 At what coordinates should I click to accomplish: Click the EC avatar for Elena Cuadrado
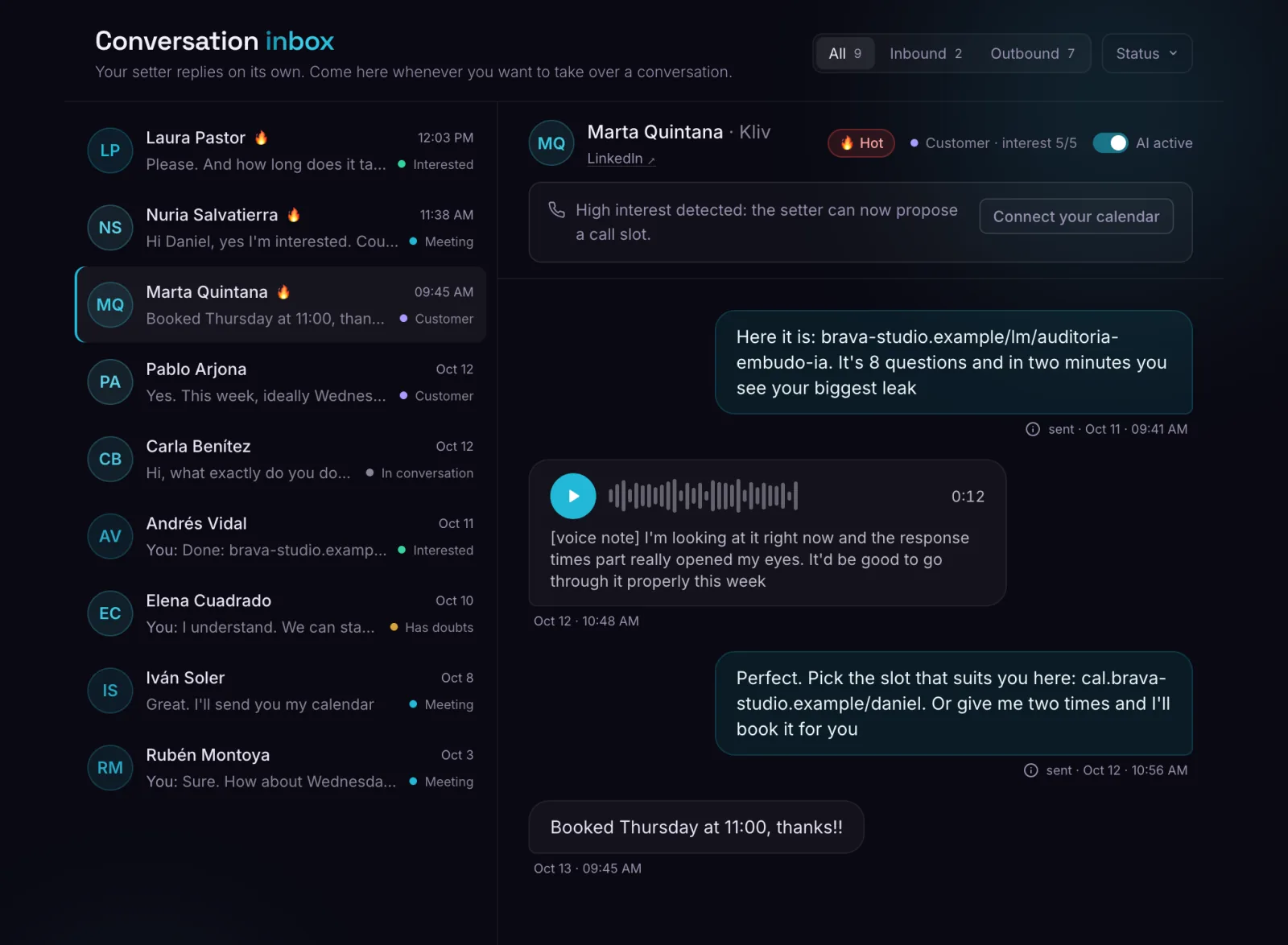tap(110, 613)
